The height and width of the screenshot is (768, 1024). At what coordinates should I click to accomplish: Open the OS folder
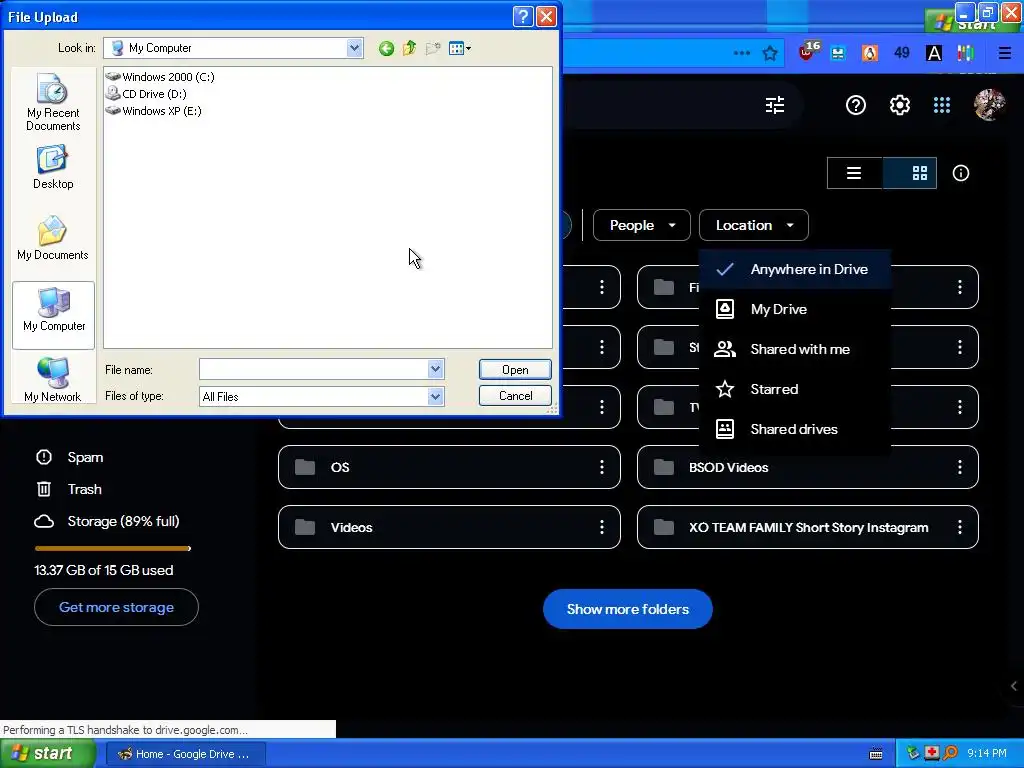pyautogui.click(x=449, y=467)
